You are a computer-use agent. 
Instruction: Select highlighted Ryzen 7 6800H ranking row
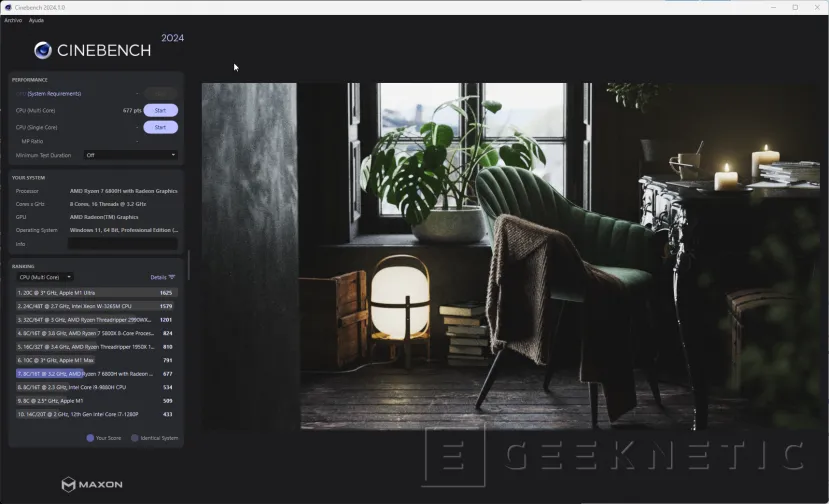click(x=97, y=374)
